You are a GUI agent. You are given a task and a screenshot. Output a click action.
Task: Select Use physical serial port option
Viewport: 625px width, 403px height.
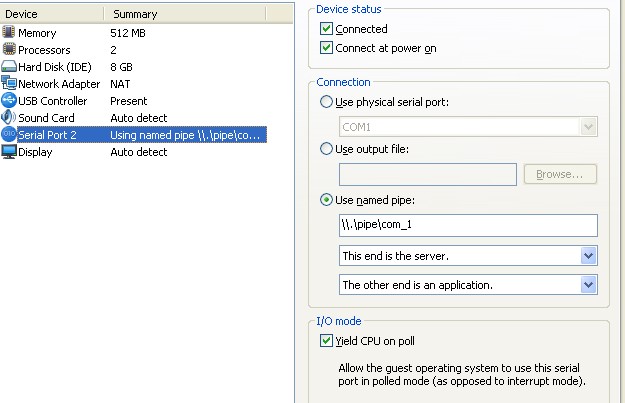(x=326, y=102)
